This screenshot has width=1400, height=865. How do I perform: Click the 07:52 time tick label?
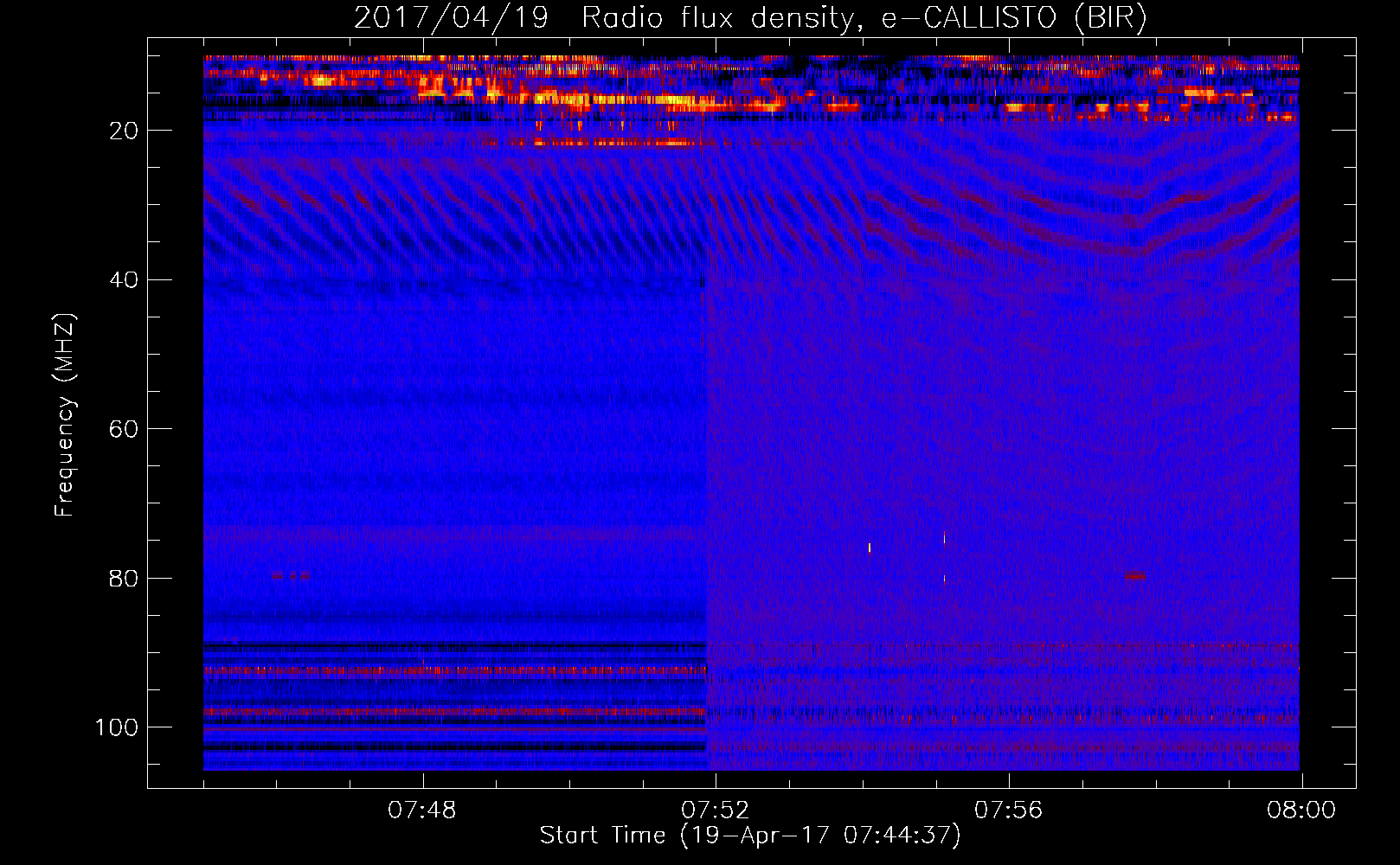pos(716,811)
